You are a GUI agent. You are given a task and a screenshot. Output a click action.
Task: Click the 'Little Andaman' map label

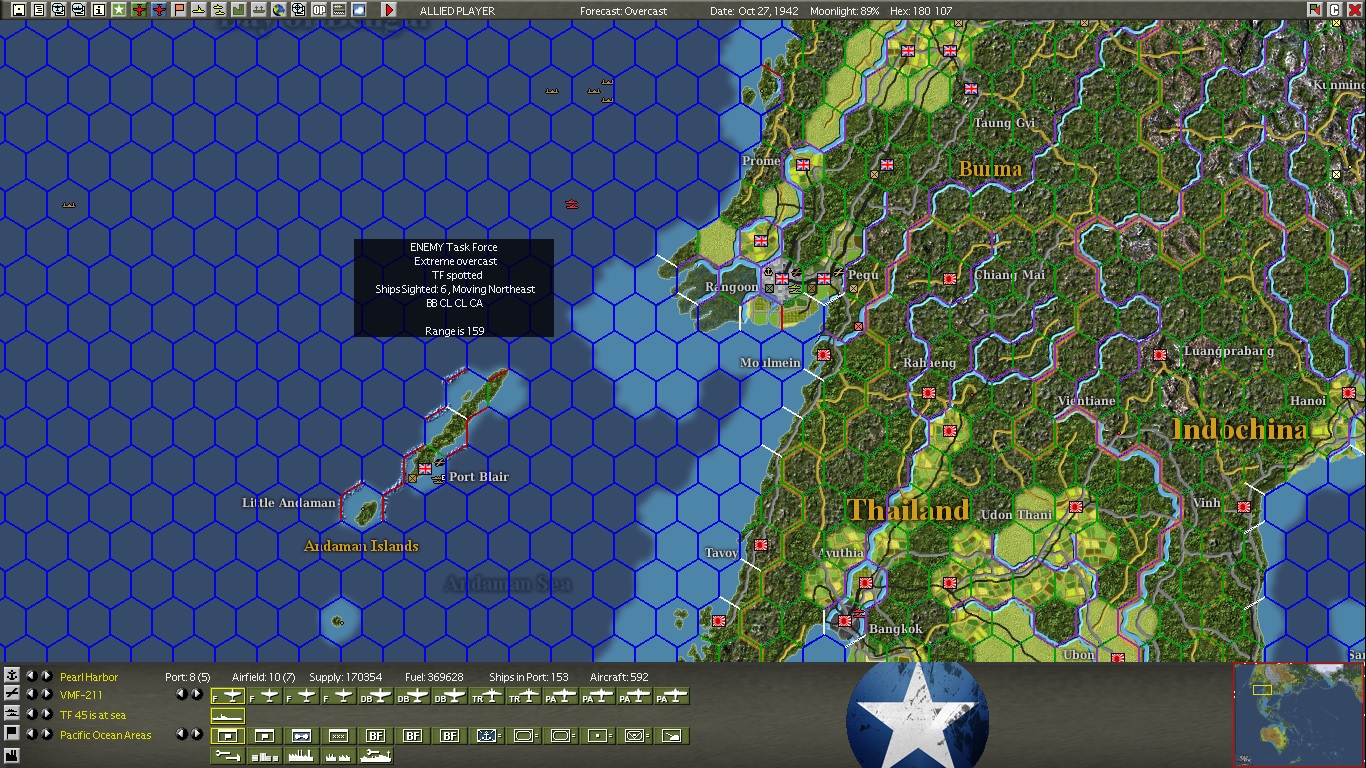[x=289, y=503]
